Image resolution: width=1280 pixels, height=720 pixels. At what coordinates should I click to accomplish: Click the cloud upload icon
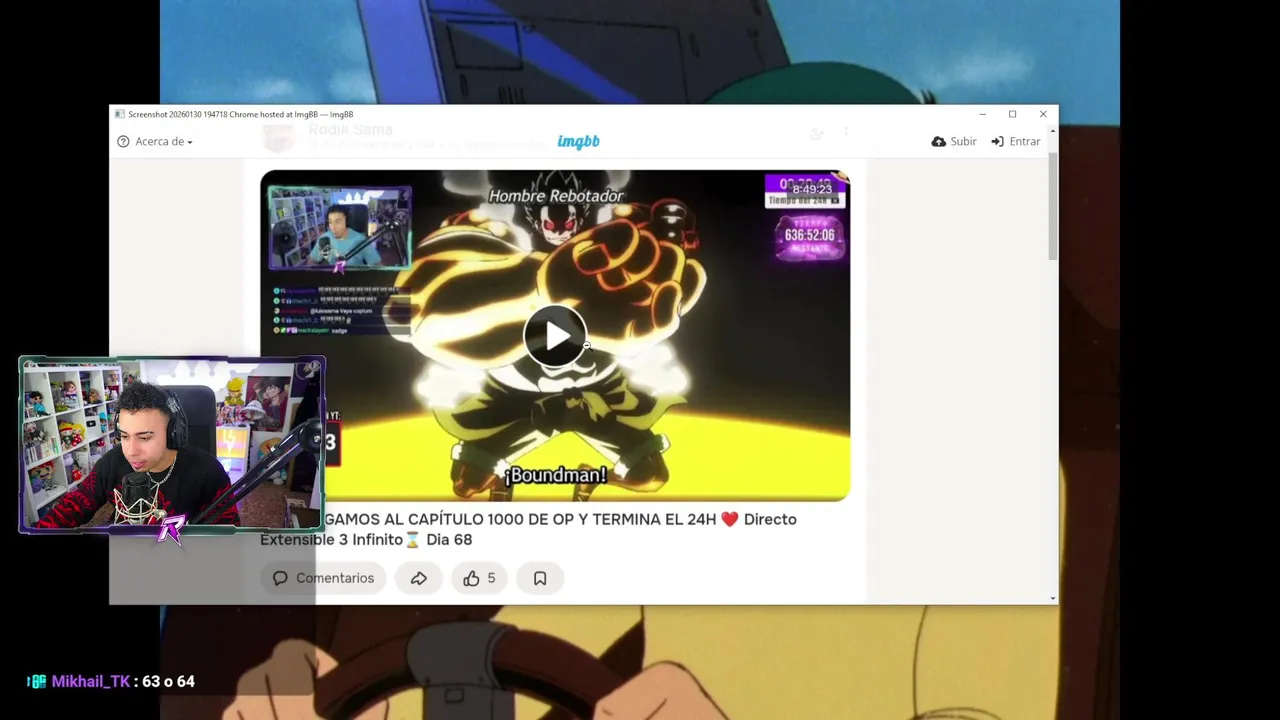(938, 142)
